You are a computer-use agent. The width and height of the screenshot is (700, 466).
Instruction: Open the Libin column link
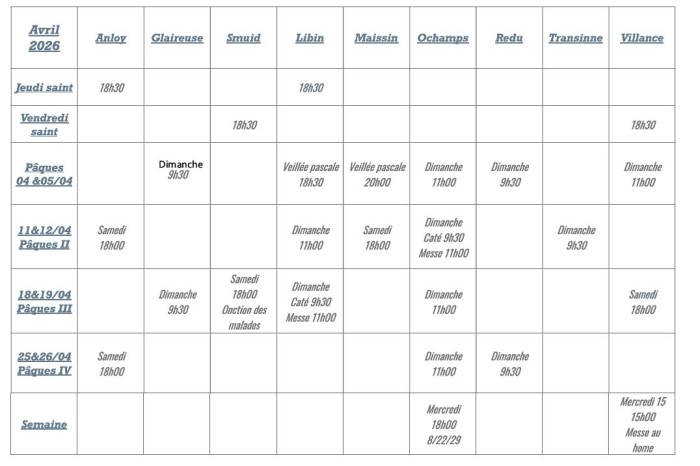pos(310,38)
